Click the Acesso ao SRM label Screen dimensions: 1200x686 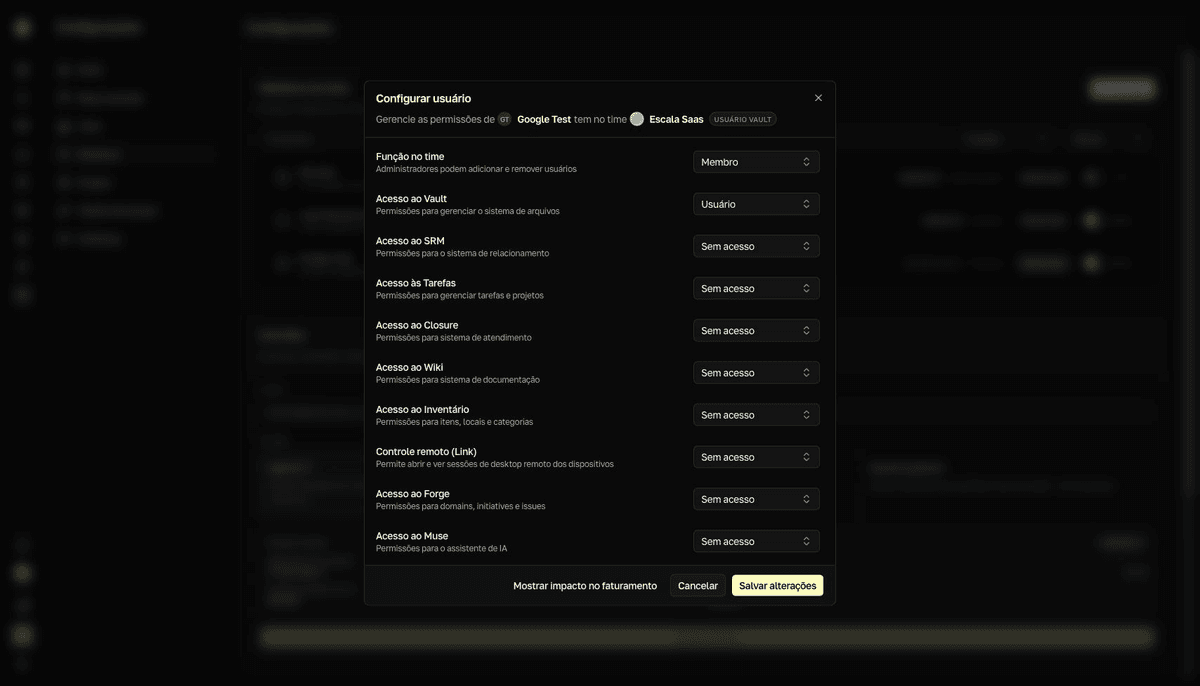click(410, 240)
